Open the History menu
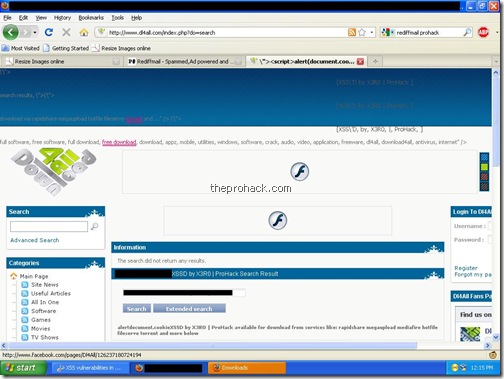 coord(62,18)
